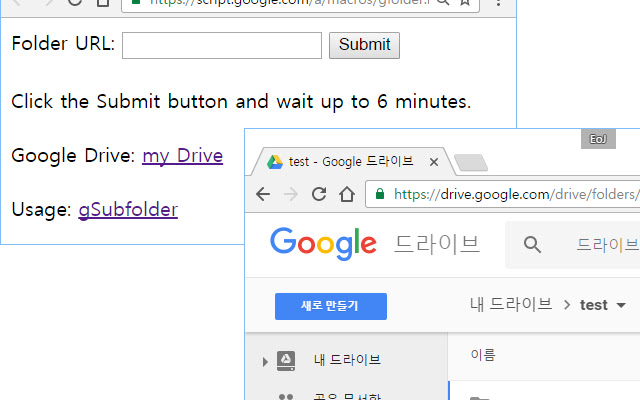Open Chrome menu dots in script window
The height and width of the screenshot is (400, 640).
pos(498,2)
